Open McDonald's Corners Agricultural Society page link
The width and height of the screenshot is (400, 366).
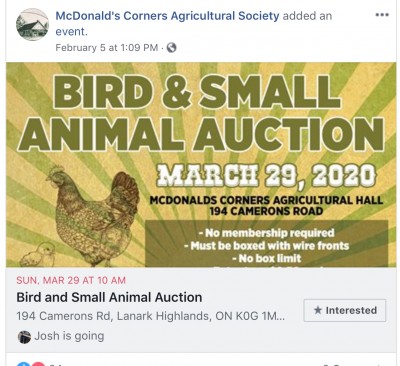pos(167,16)
